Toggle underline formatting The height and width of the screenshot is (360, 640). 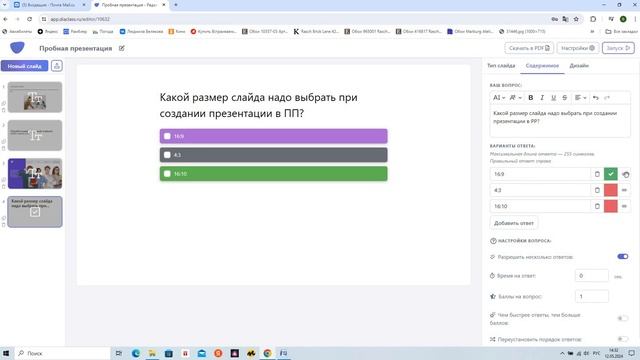(x=553, y=98)
